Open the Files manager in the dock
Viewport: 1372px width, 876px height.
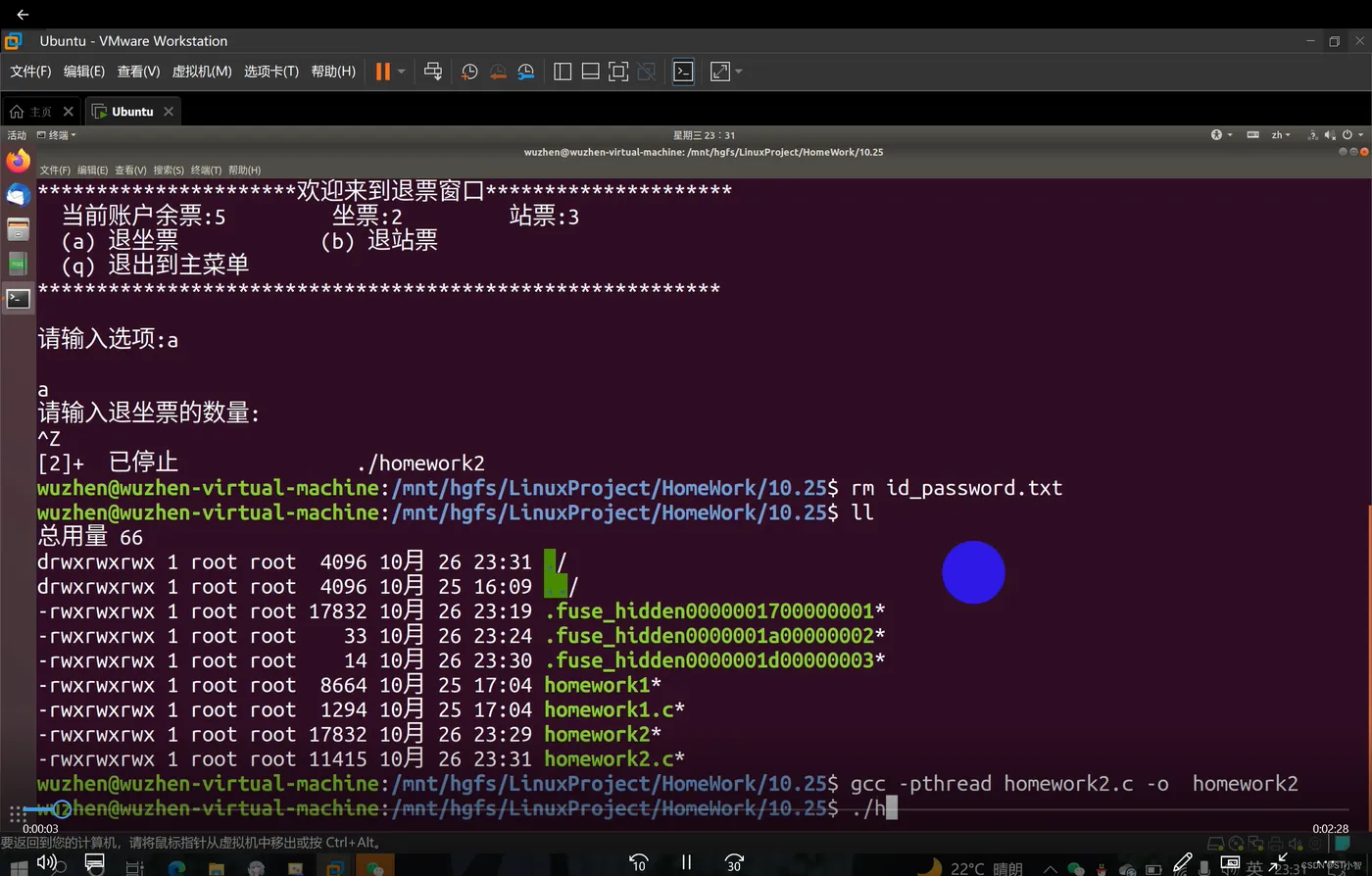click(x=19, y=229)
